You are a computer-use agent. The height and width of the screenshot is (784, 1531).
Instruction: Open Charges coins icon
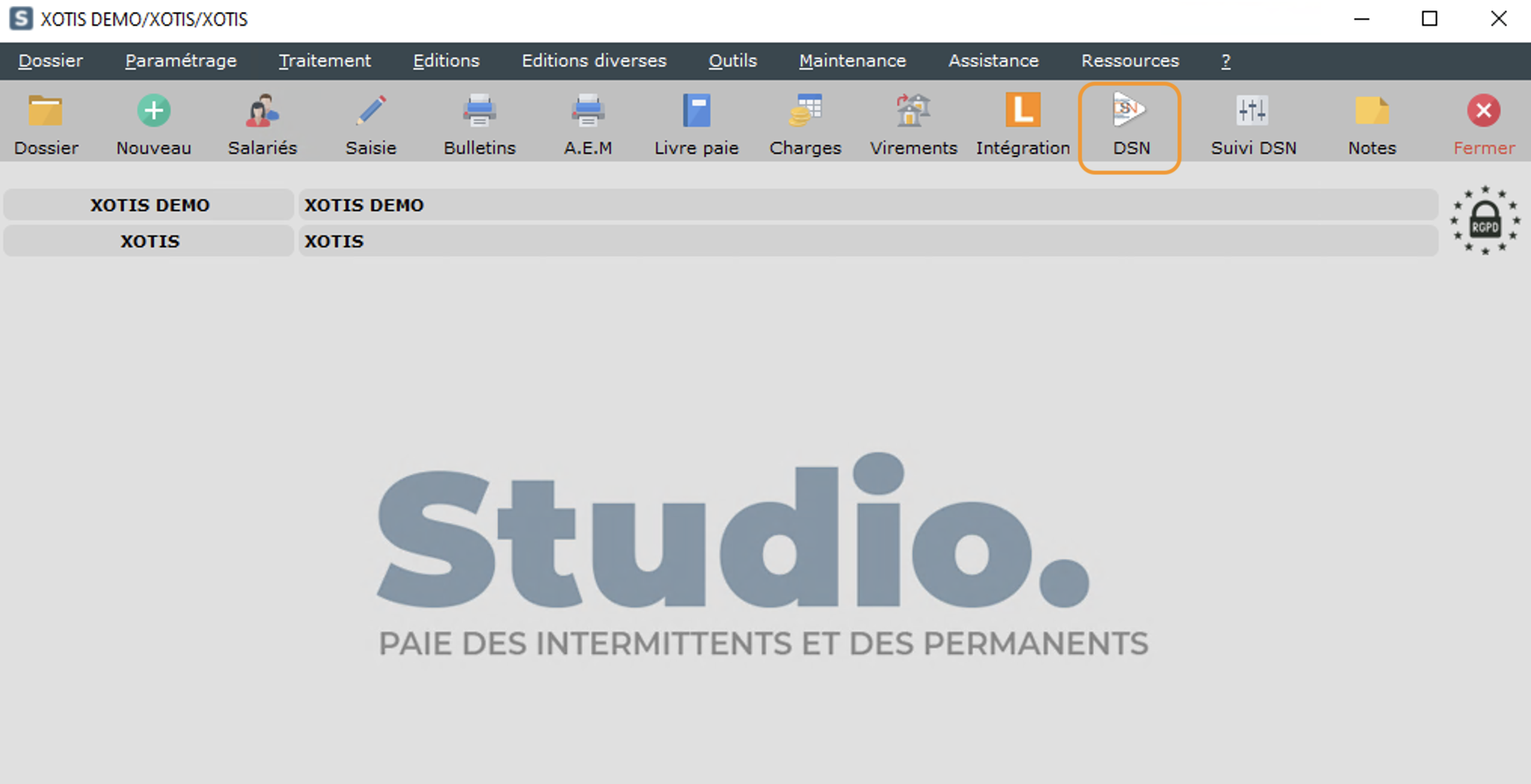click(805, 112)
